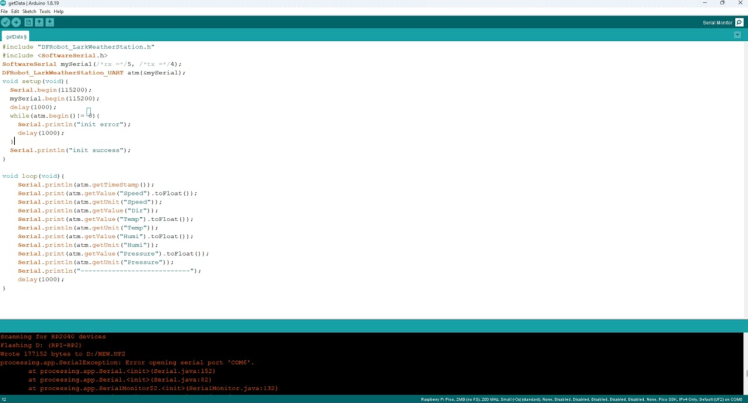Click the SoftwareSerial include line

point(55,56)
